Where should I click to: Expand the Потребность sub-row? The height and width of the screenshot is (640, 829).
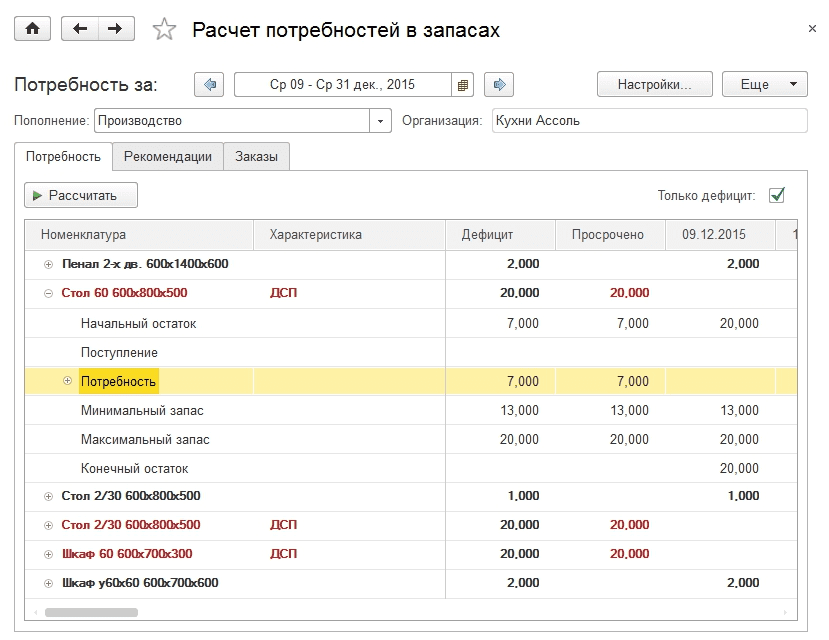[68, 380]
